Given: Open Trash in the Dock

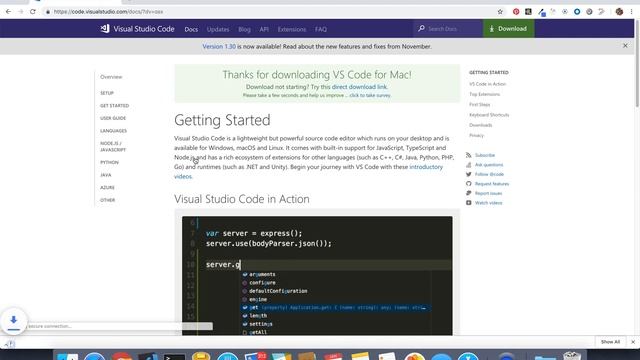Looking at the screenshot, I should (572, 356).
